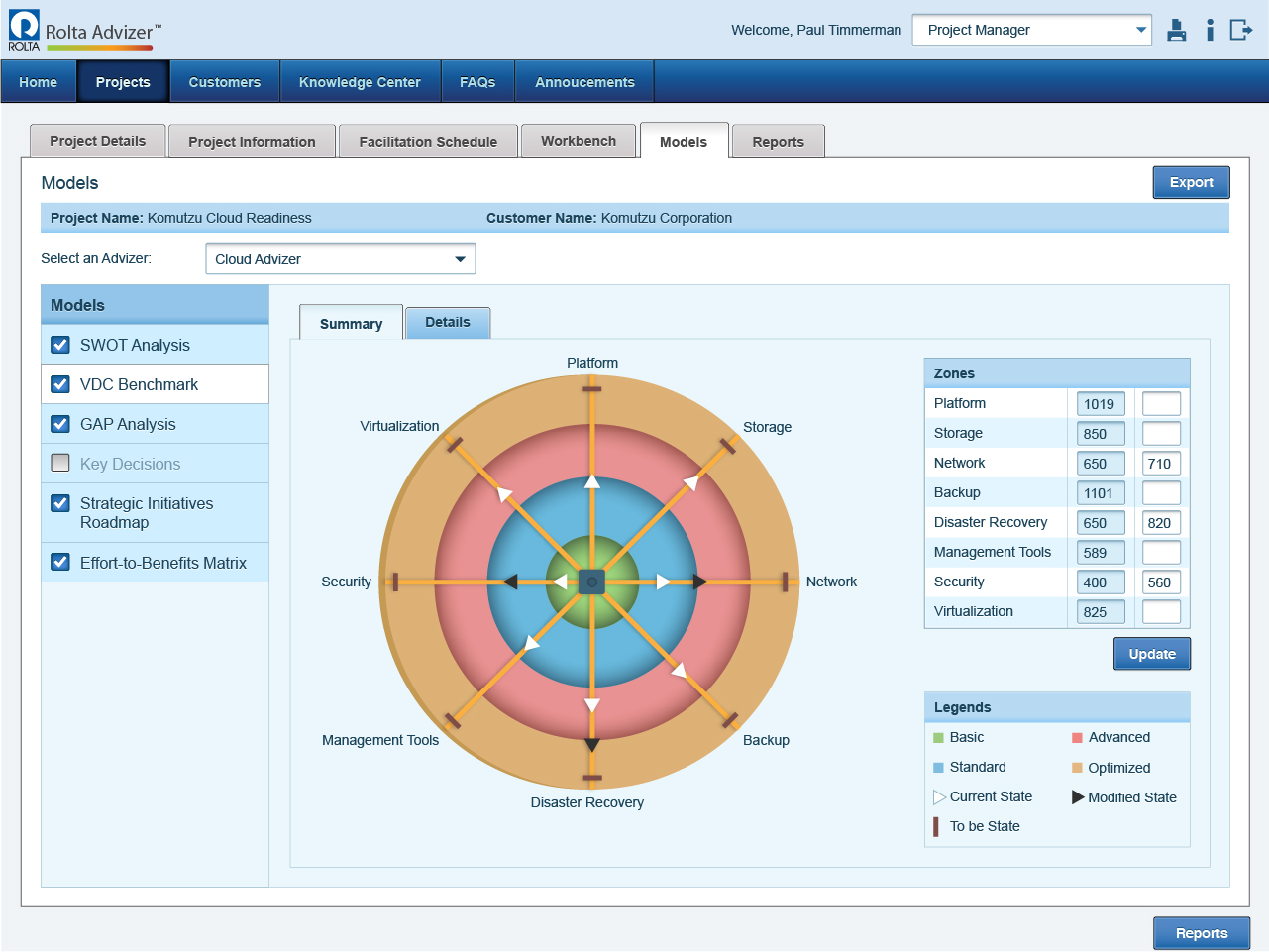1269x952 pixels.
Task: Click the Reports button at bottom
Action: (x=1202, y=933)
